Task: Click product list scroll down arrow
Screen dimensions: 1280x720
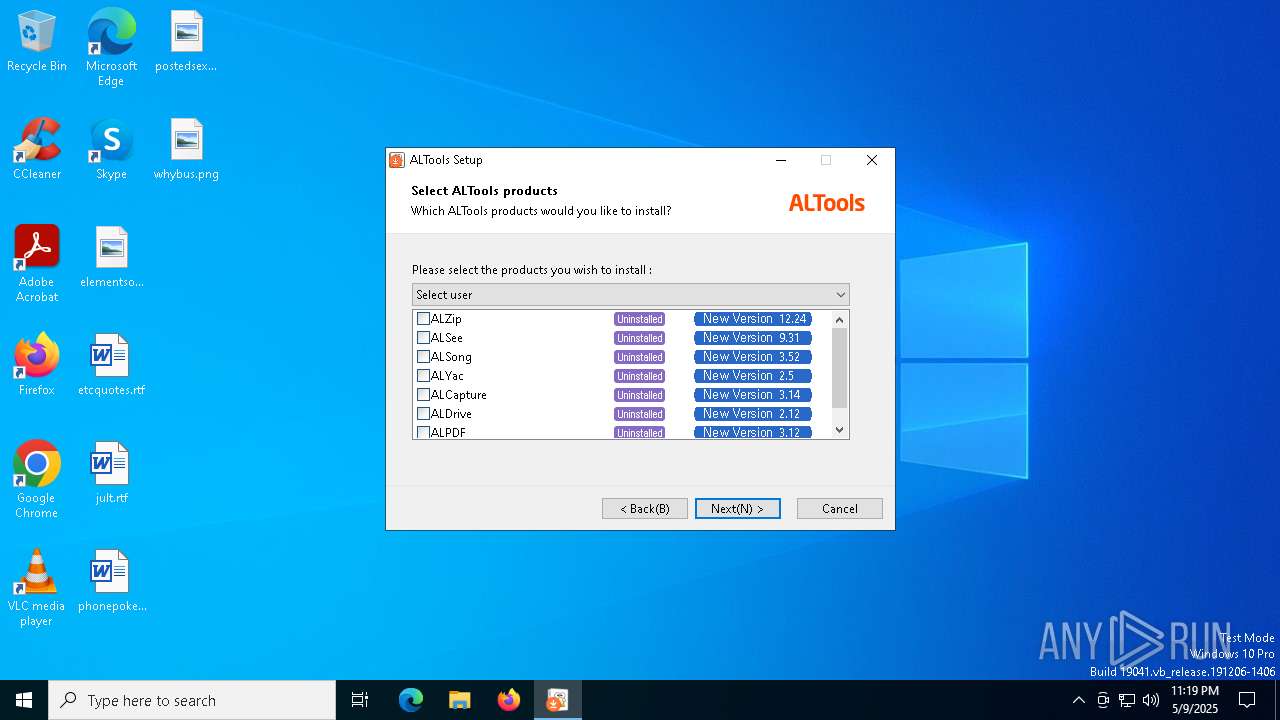Action: [x=840, y=430]
